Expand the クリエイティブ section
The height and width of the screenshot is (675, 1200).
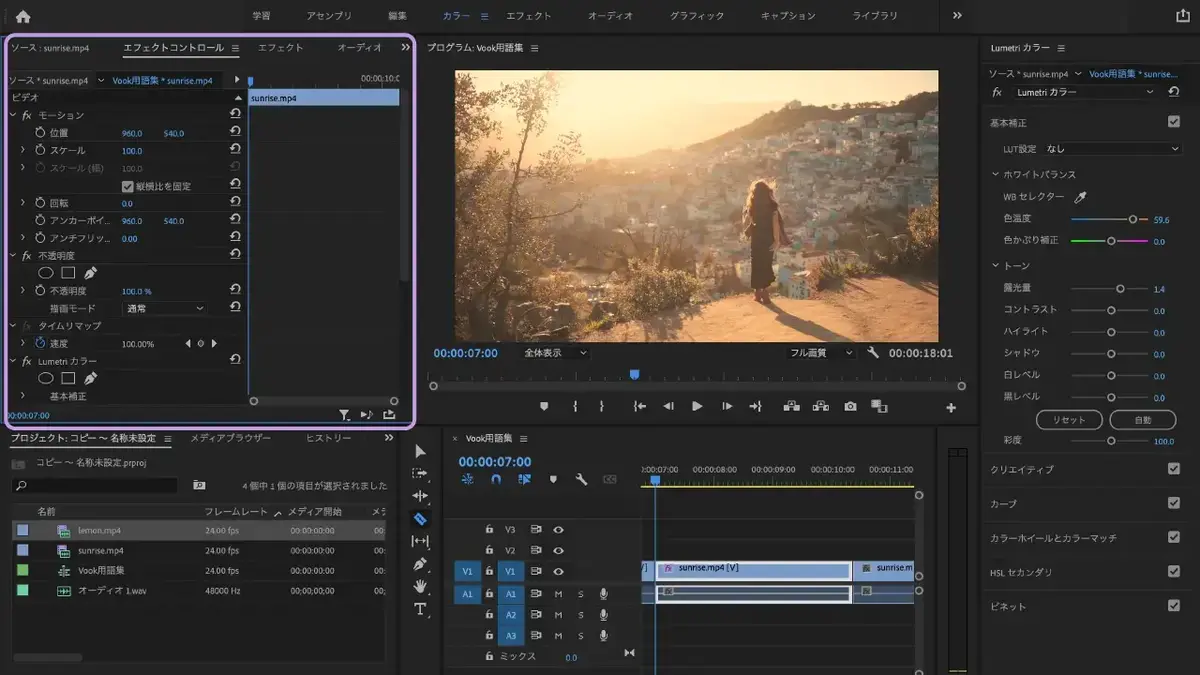tap(1022, 469)
